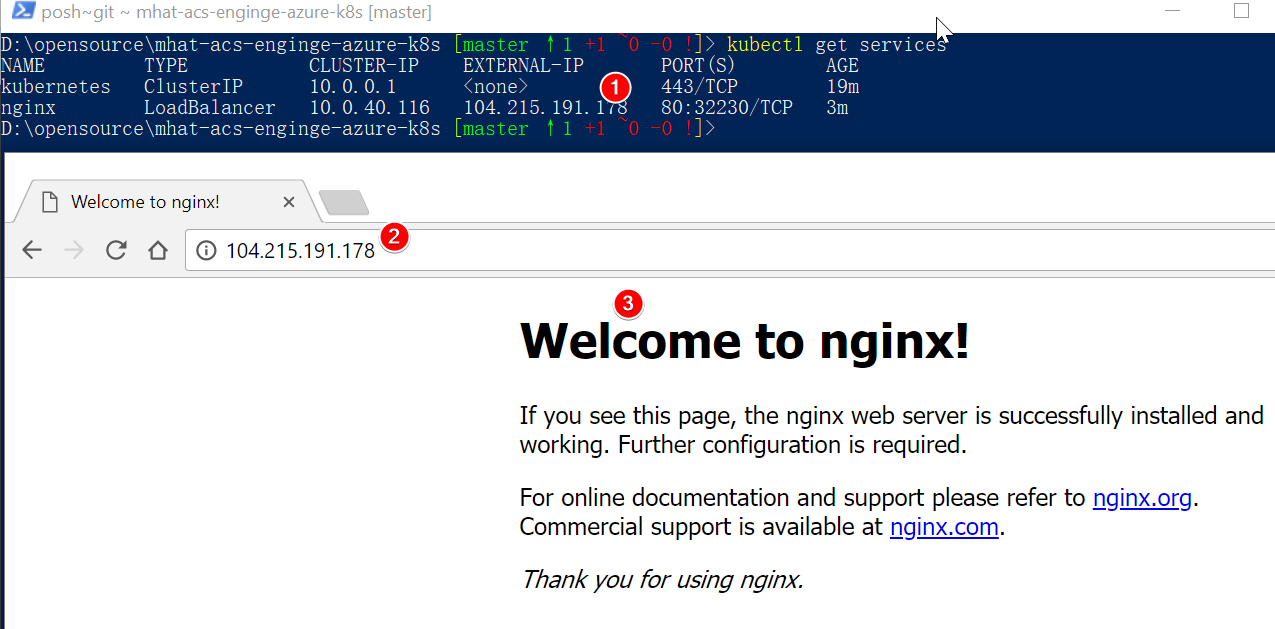Click the <none> external IP value
This screenshot has height=629, width=1275.
click(x=496, y=87)
